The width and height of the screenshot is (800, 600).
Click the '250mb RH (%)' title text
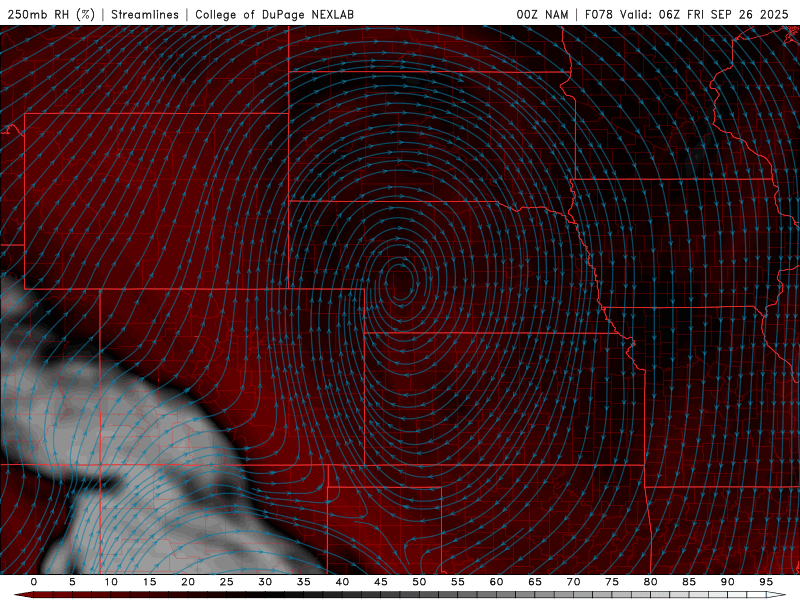[51, 14]
